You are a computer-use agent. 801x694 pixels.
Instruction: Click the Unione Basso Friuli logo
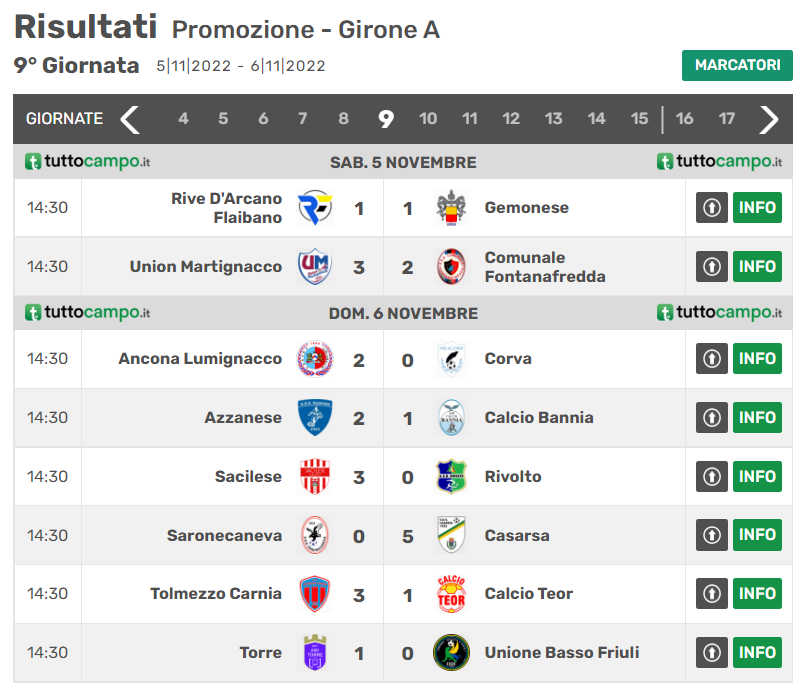tap(451, 653)
